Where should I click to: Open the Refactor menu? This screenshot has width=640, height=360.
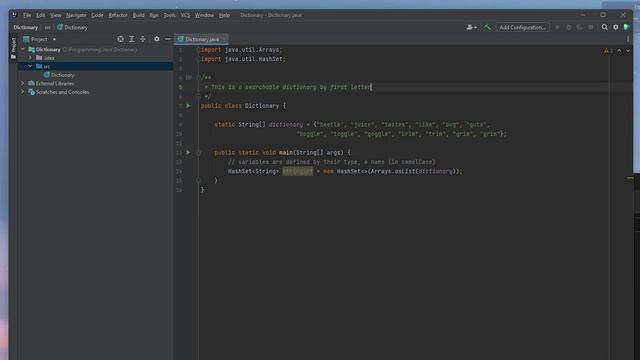118,15
